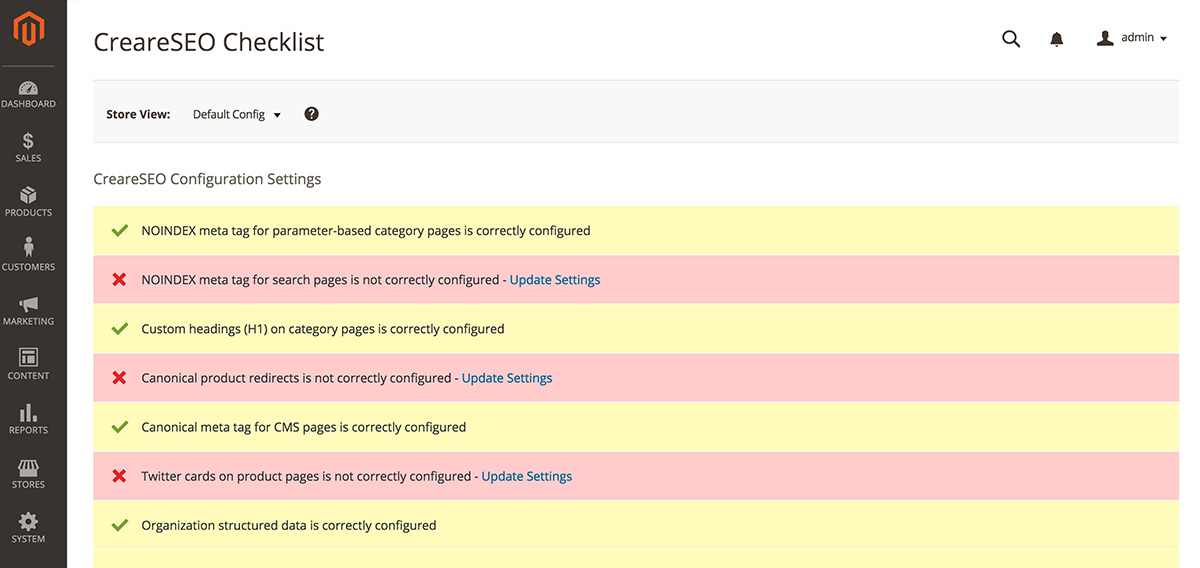Viewport: 1200px width, 568px height.
Task: Open the admin account dropdown
Action: pos(1132,38)
